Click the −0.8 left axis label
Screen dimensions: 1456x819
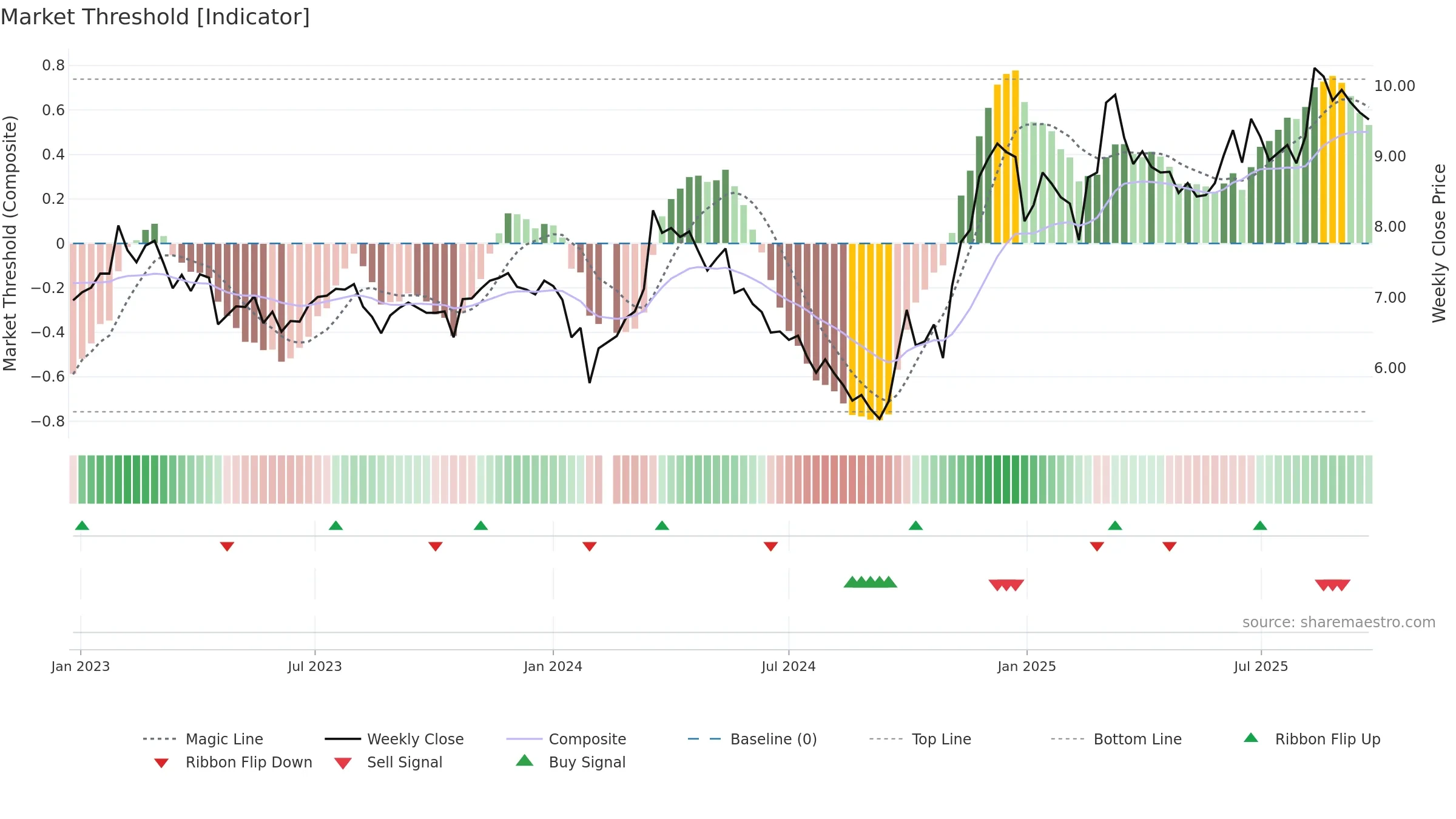48,421
